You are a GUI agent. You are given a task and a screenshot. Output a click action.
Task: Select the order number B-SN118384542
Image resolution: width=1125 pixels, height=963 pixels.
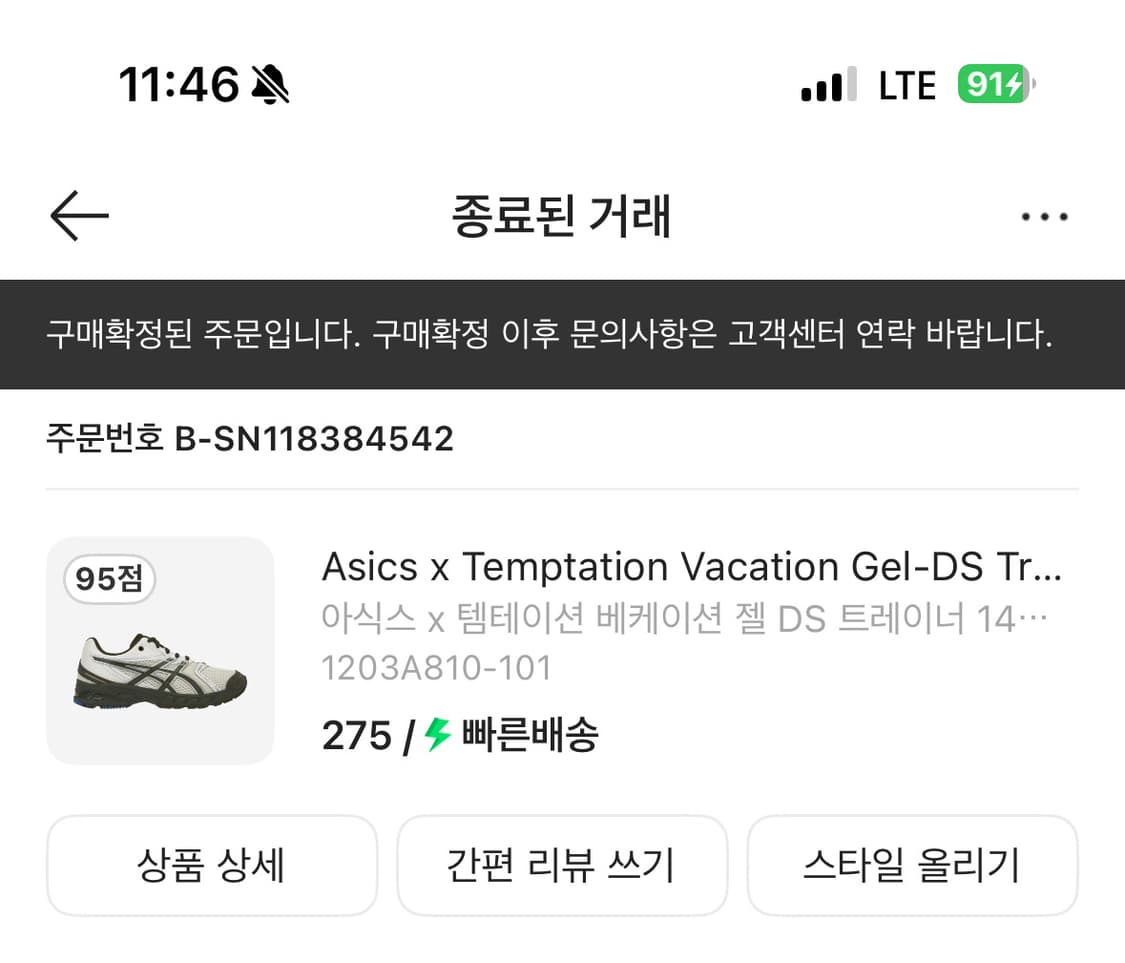(x=249, y=437)
